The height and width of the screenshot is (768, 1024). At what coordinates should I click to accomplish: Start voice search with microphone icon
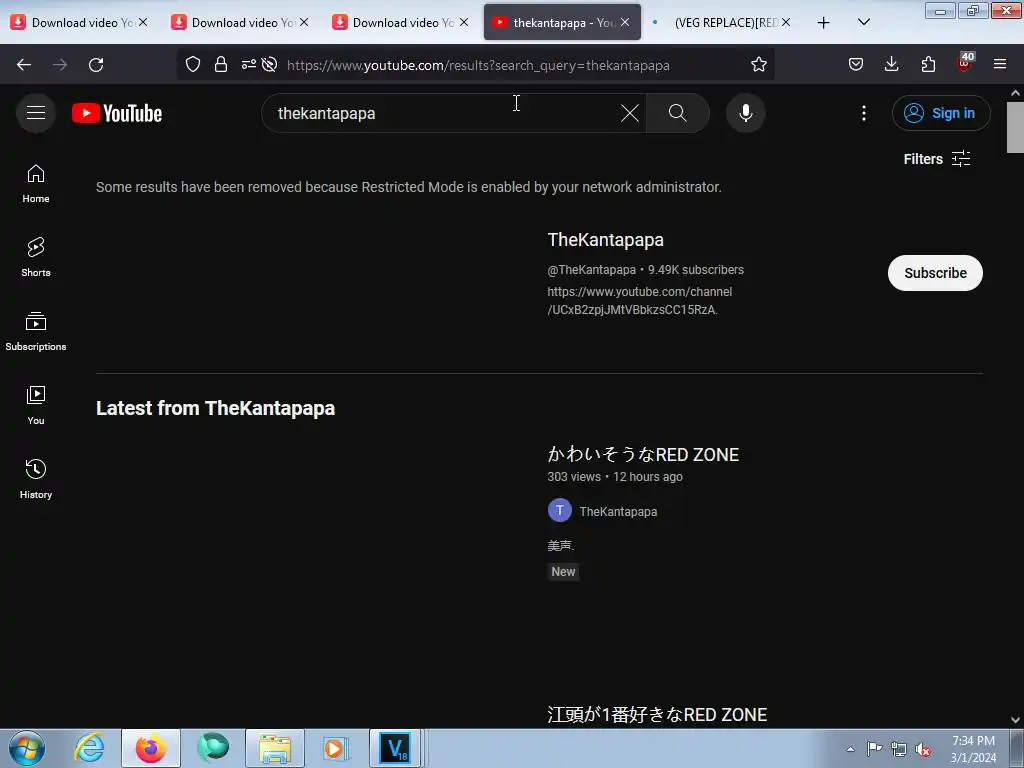(745, 113)
